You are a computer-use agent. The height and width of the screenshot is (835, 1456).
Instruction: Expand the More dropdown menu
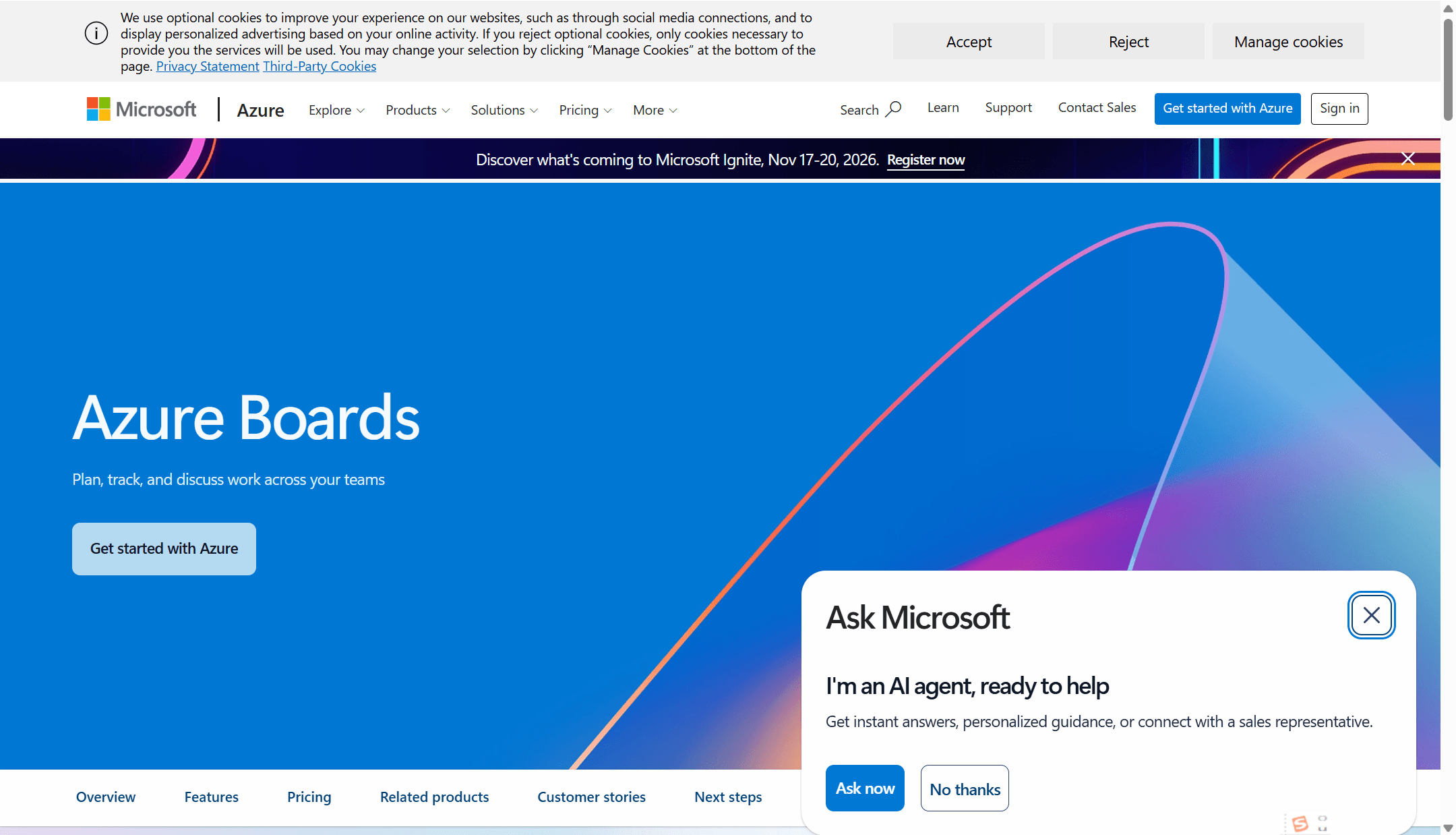click(655, 110)
